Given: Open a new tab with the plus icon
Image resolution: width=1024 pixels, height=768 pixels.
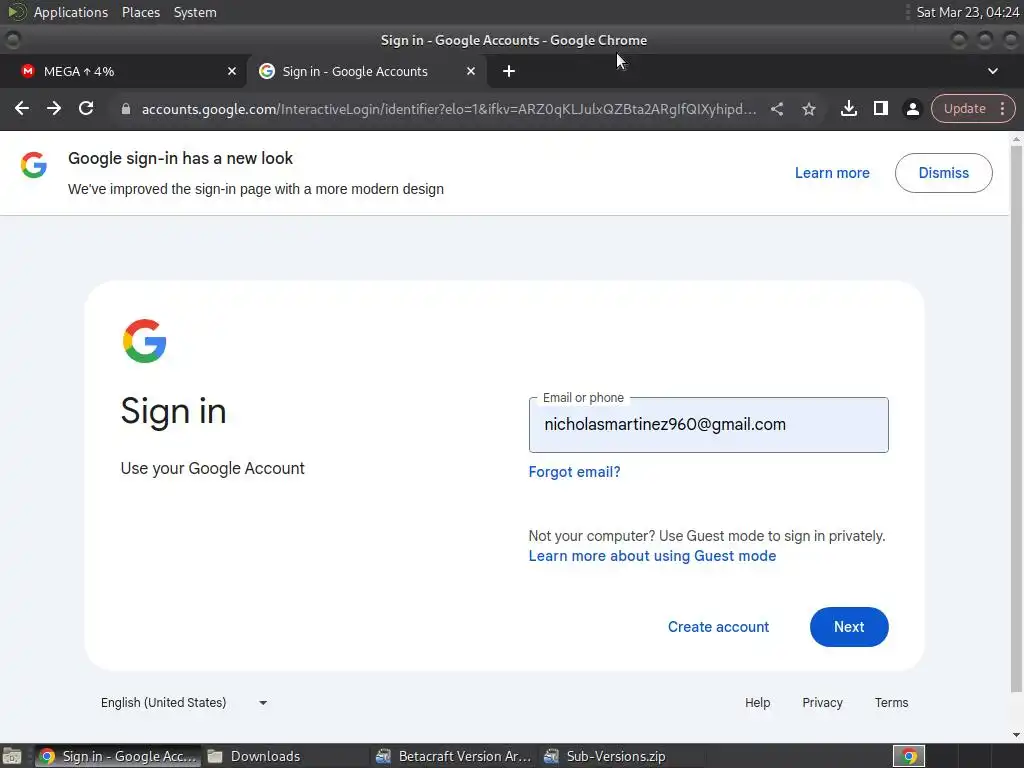Looking at the screenshot, I should tap(509, 71).
